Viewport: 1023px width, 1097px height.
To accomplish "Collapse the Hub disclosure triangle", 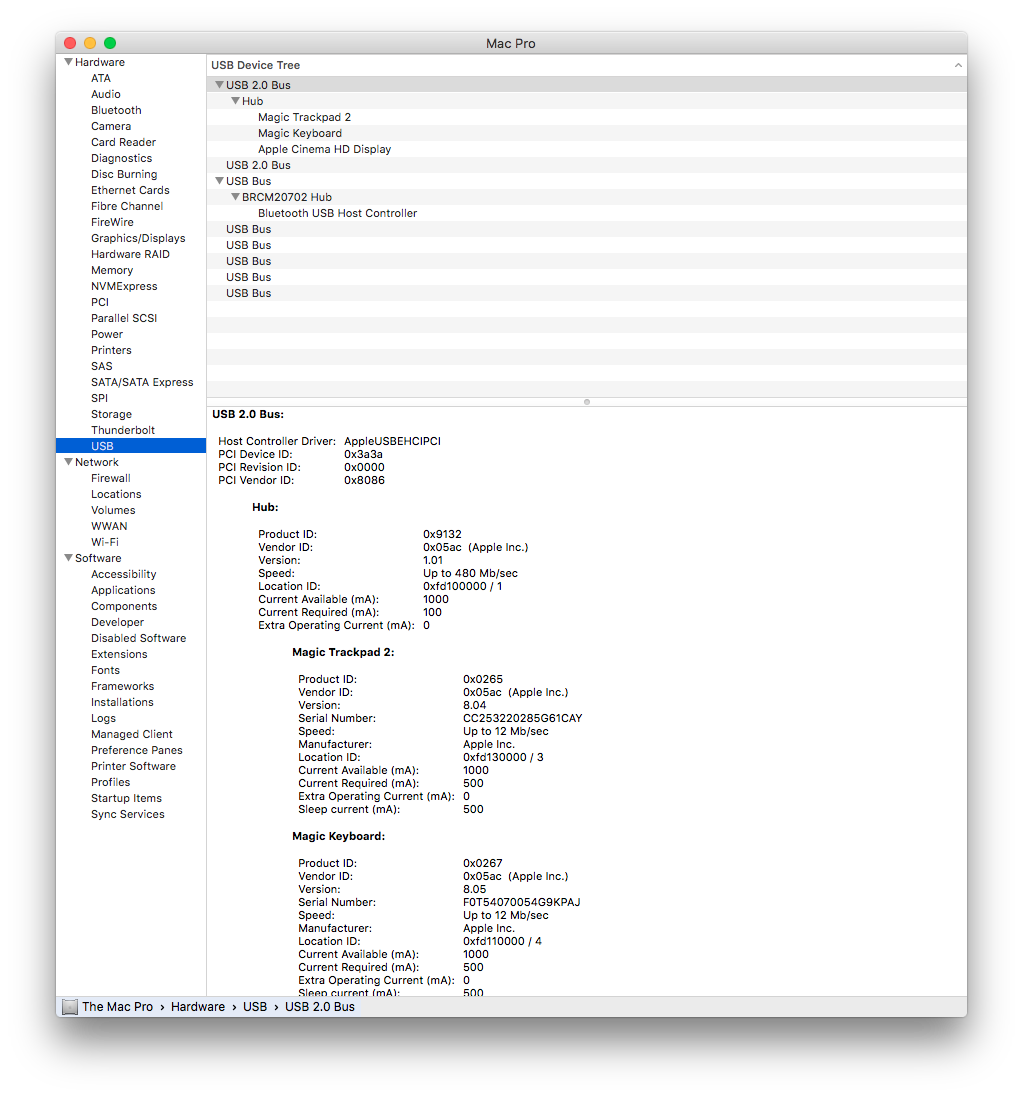I will pyautogui.click(x=236, y=101).
